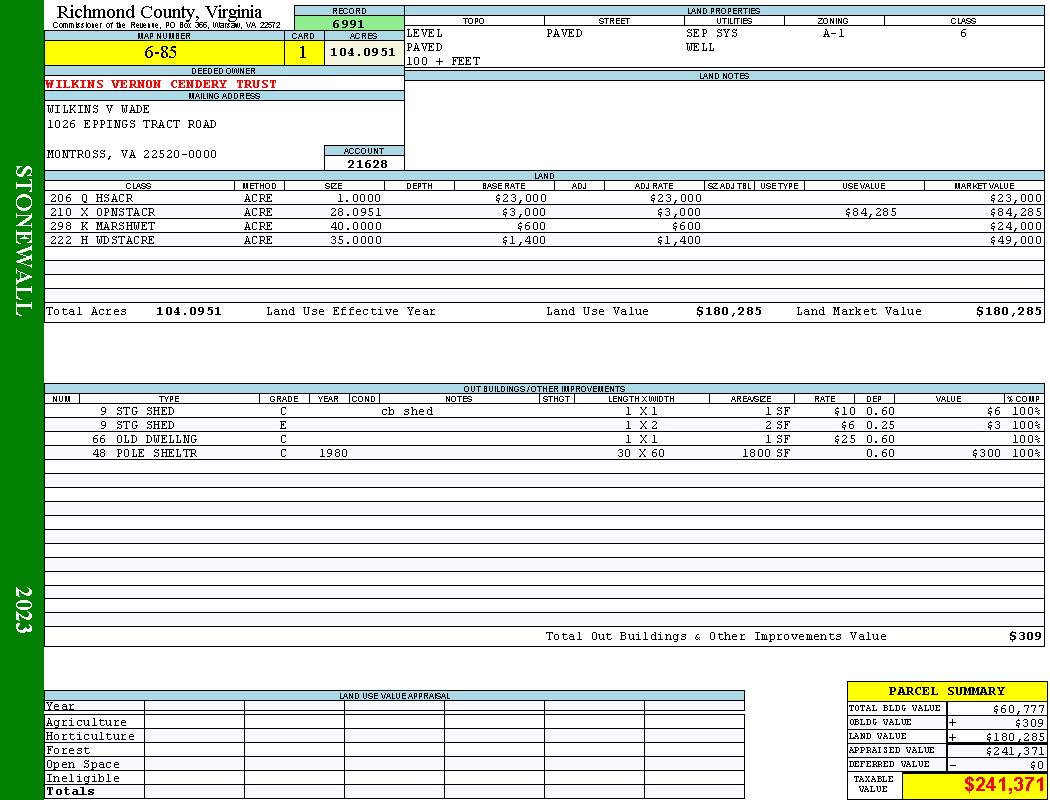Select Land Market Value $180,285
The image size is (1050, 800).
point(1008,311)
